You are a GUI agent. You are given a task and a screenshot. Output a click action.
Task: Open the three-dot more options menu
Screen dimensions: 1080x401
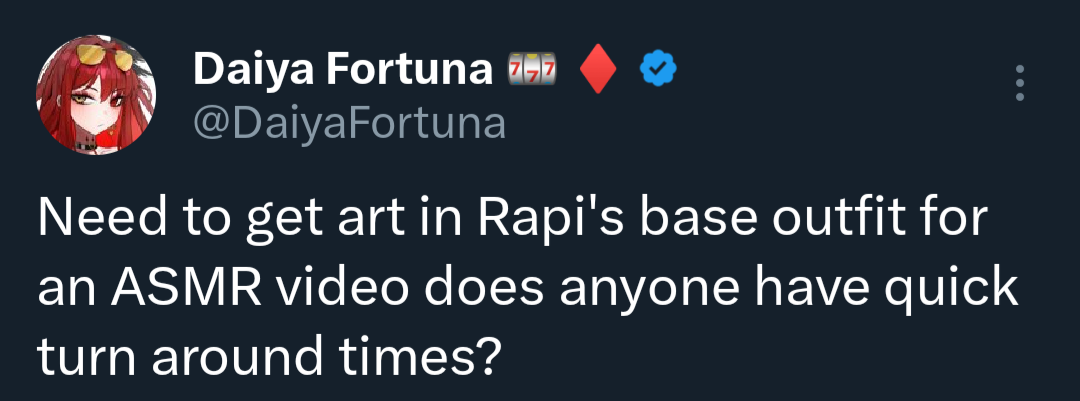pyautogui.click(x=1020, y=83)
